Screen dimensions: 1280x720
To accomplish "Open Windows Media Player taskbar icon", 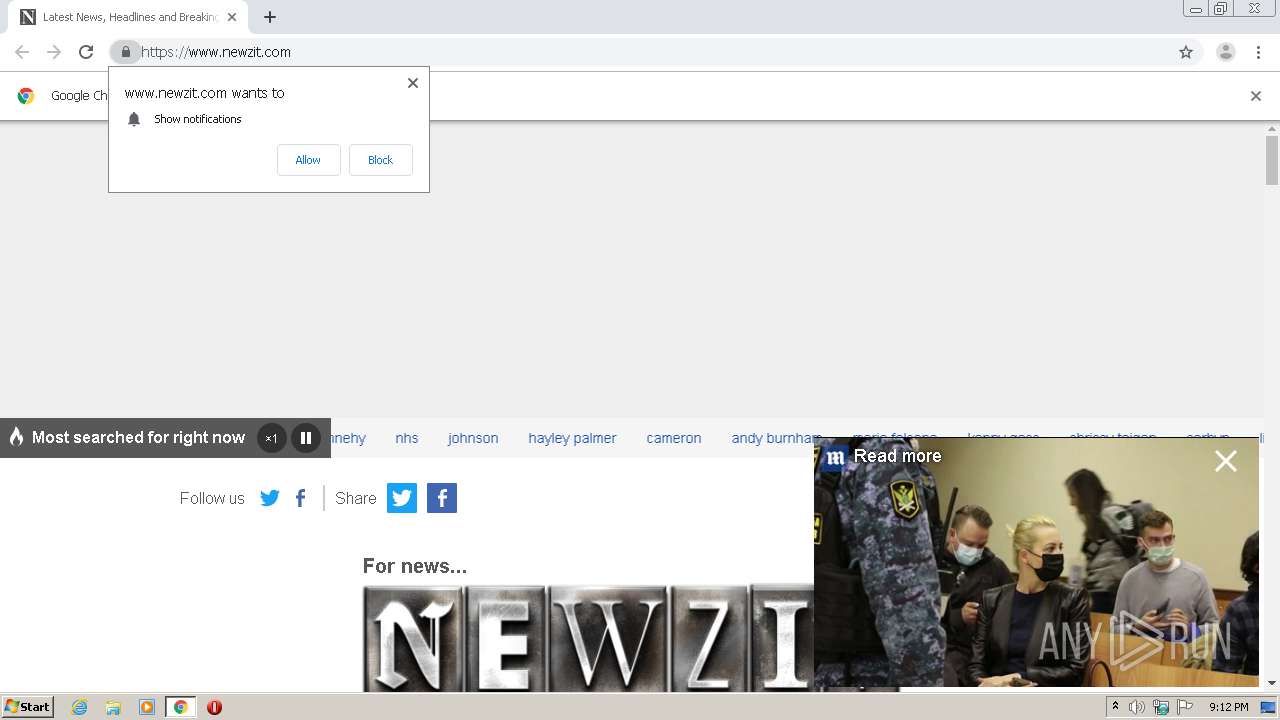I will [x=147, y=707].
